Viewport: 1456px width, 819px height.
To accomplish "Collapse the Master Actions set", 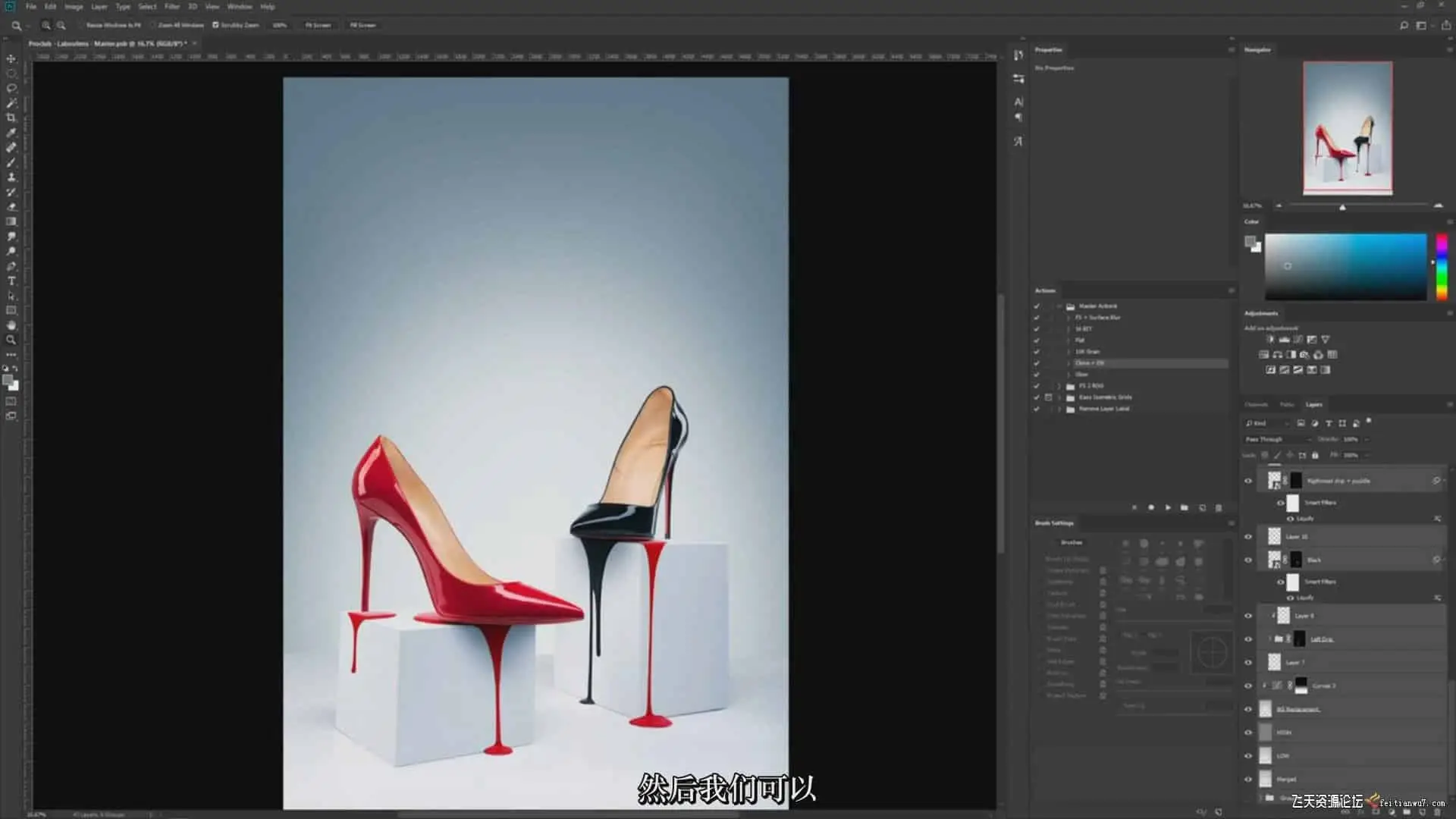I will point(1059,306).
